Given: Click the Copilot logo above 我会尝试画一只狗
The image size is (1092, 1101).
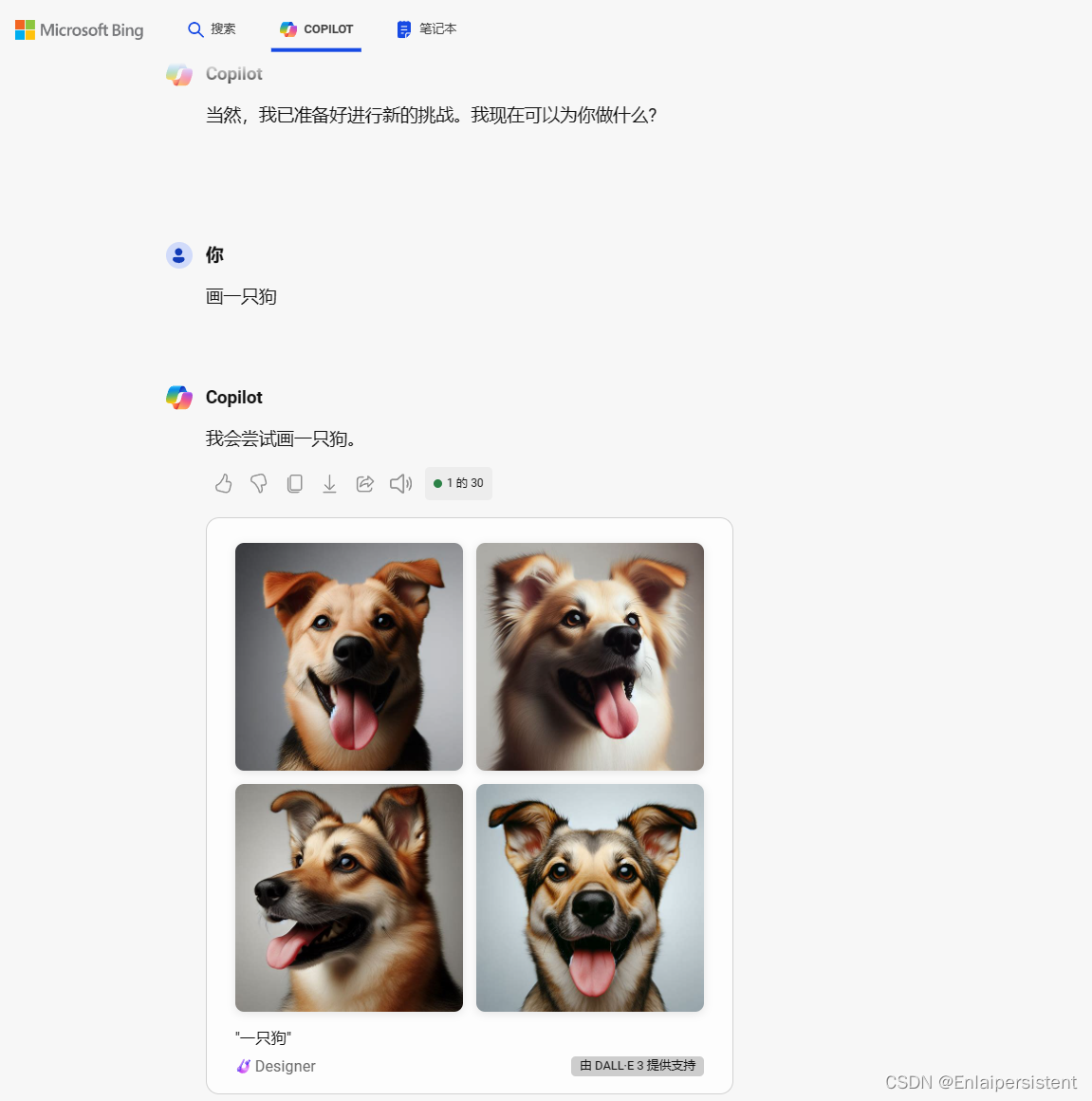Looking at the screenshot, I should point(179,398).
